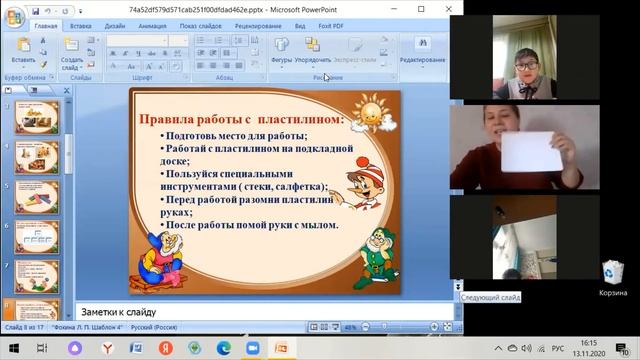Go to next slide with Следующий слайд arrow

[458, 288]
